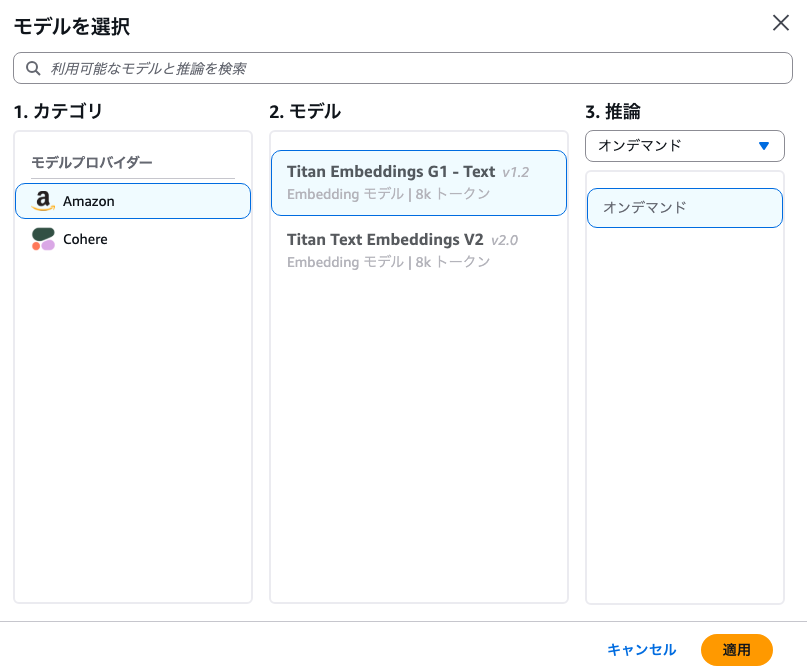Choose Titan Embeddings G1 - Text model

(418, 183)
